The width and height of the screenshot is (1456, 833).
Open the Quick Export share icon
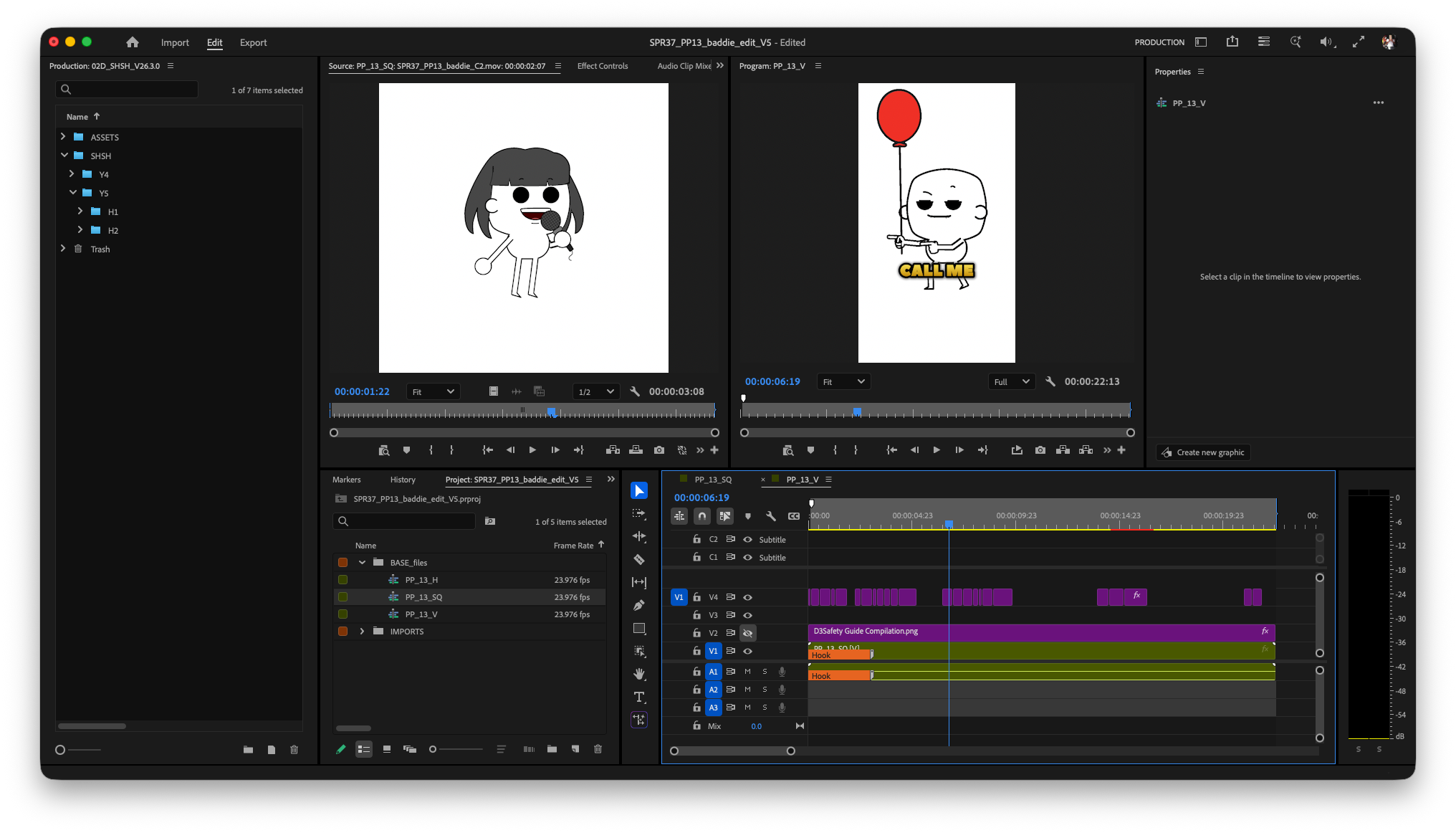tap(1232, 42)
